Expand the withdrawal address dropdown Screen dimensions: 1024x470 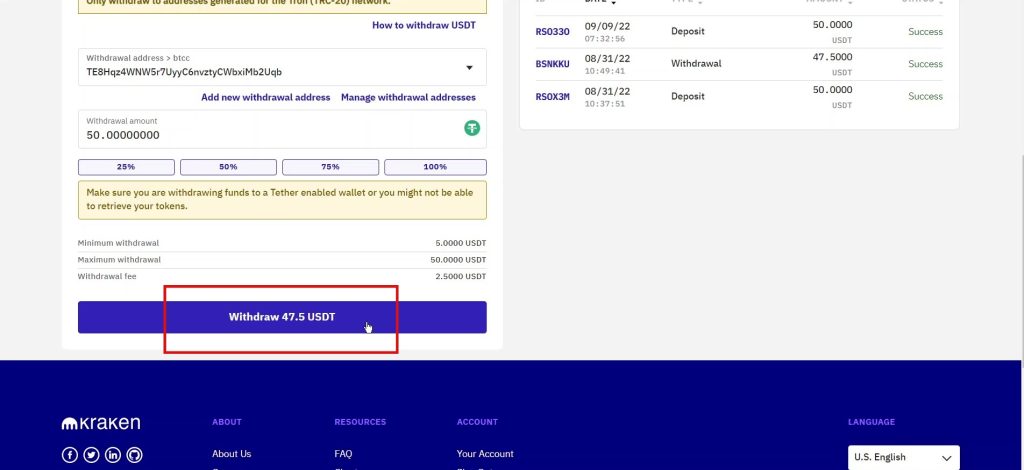(x=469, y=68)
